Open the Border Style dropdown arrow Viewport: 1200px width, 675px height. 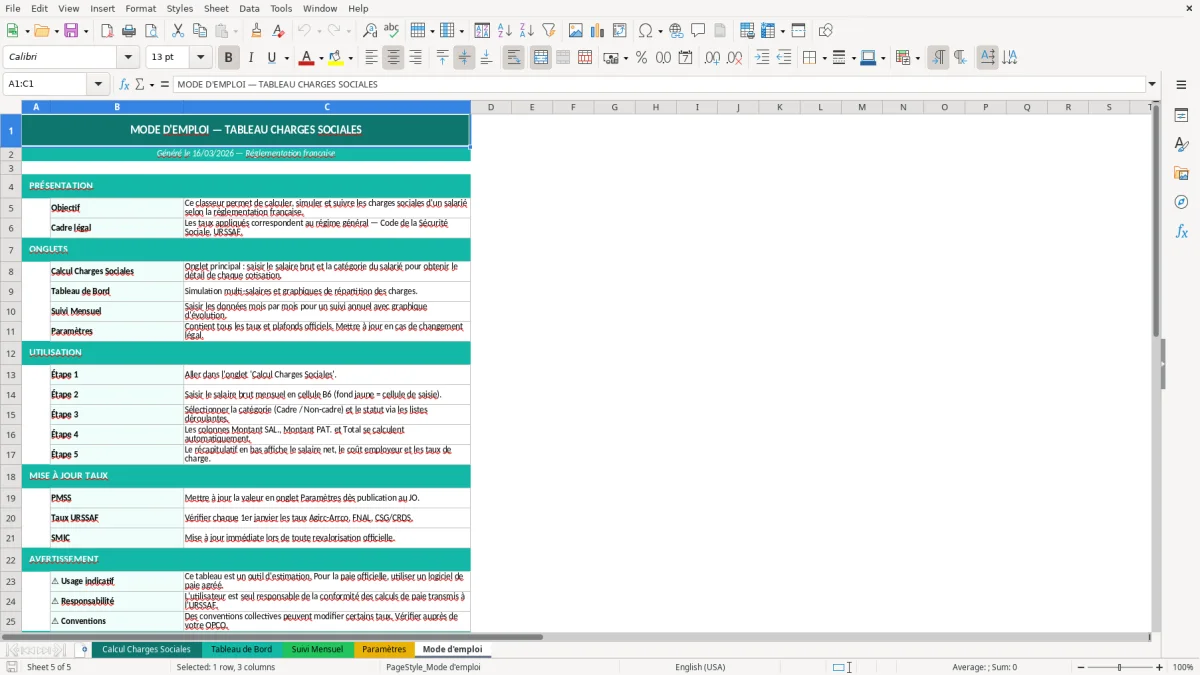pos(853,58)
